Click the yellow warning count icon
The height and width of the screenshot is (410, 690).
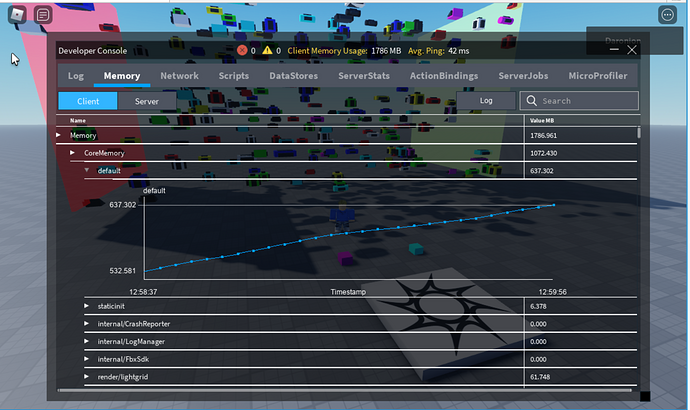(x=267, y=50)
